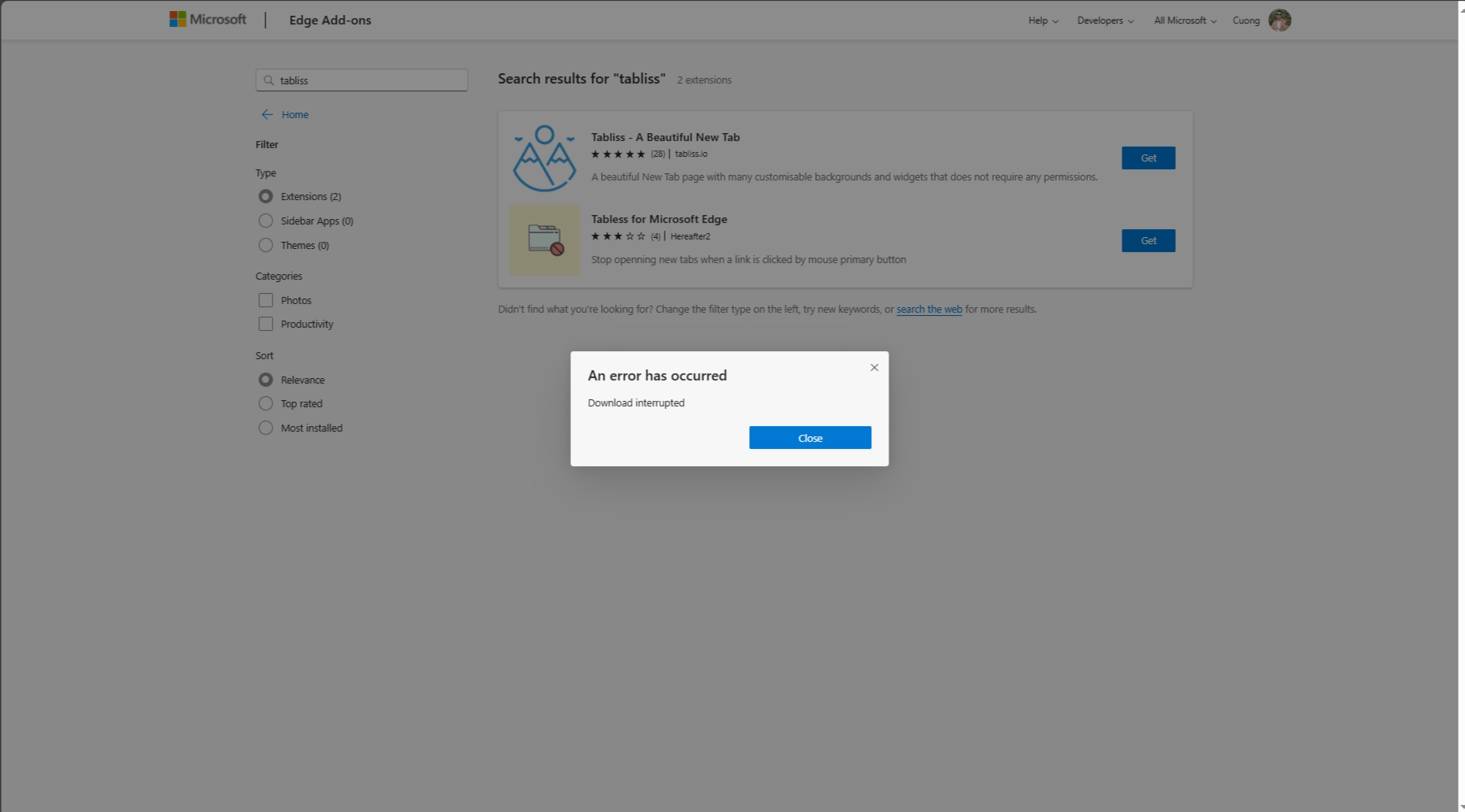Click the back arrow beside Home
This screenshot has height=812, width=1465.
(267, 115)
